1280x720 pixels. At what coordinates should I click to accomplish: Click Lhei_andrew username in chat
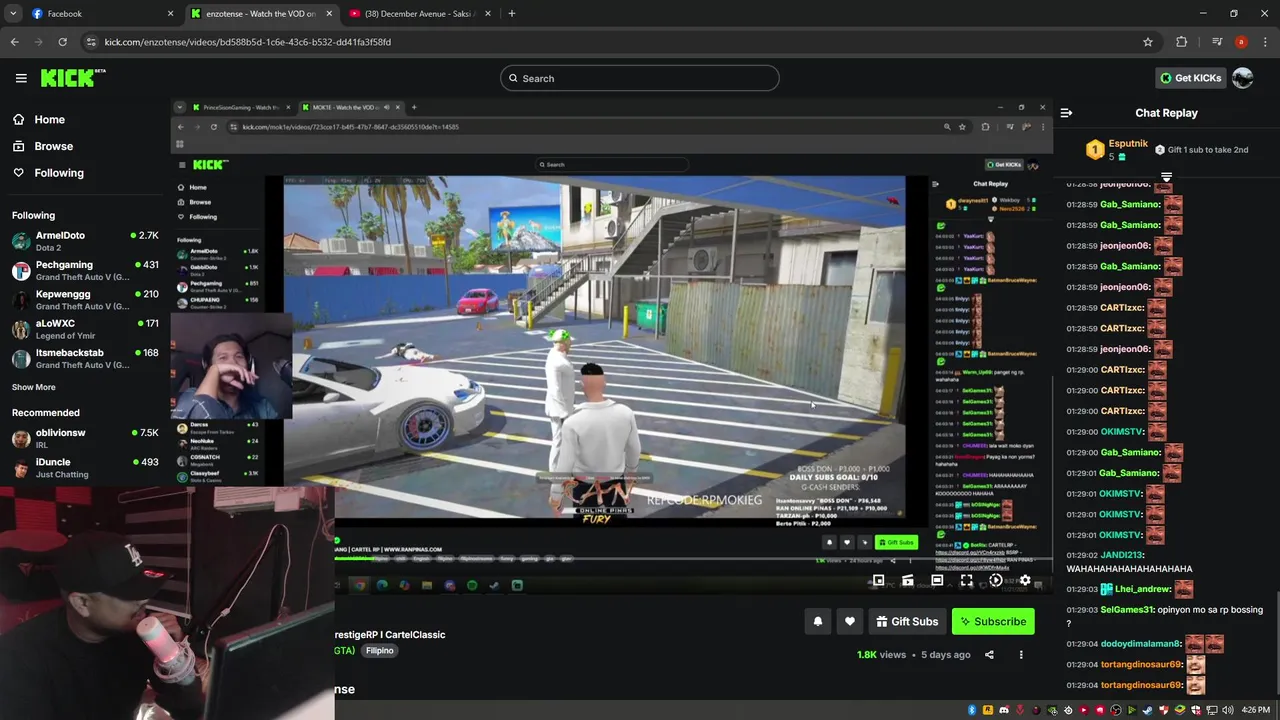pyautogui.click(x=1142, y=589)
